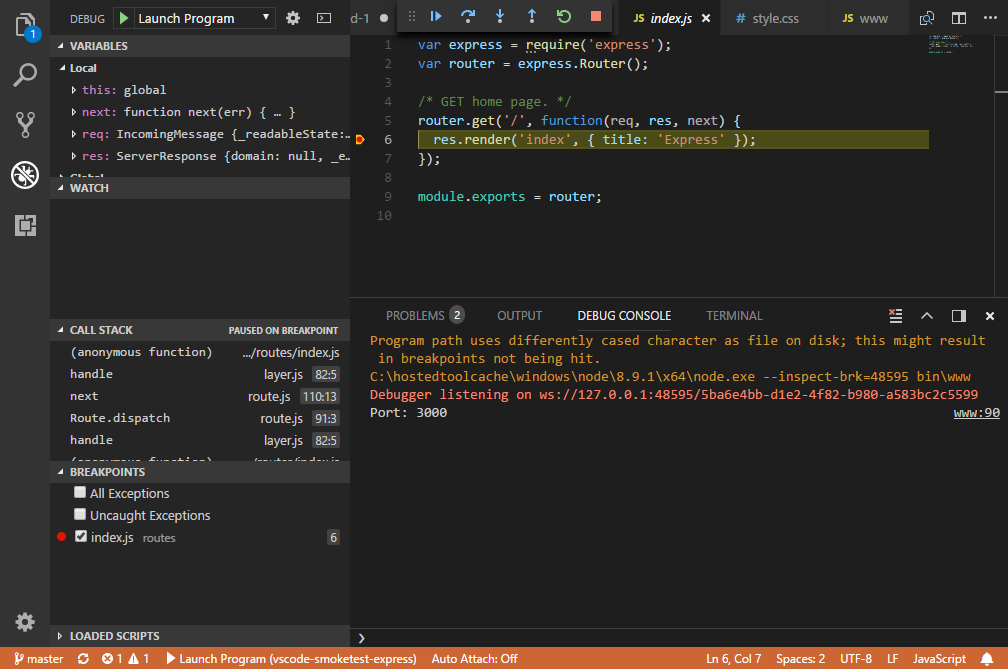Step into in debug toolbar
This screenshot has height=669, width=1008.
point(500,16)
